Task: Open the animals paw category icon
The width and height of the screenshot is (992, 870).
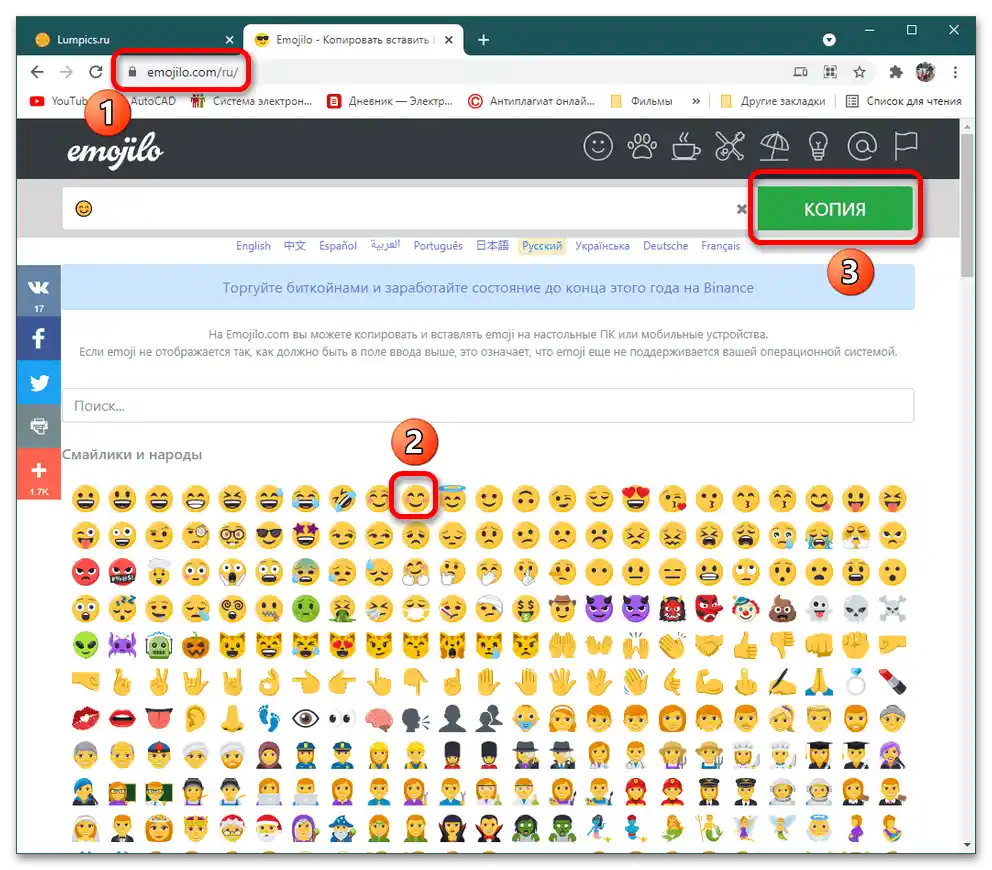Action: coord(642,147)
